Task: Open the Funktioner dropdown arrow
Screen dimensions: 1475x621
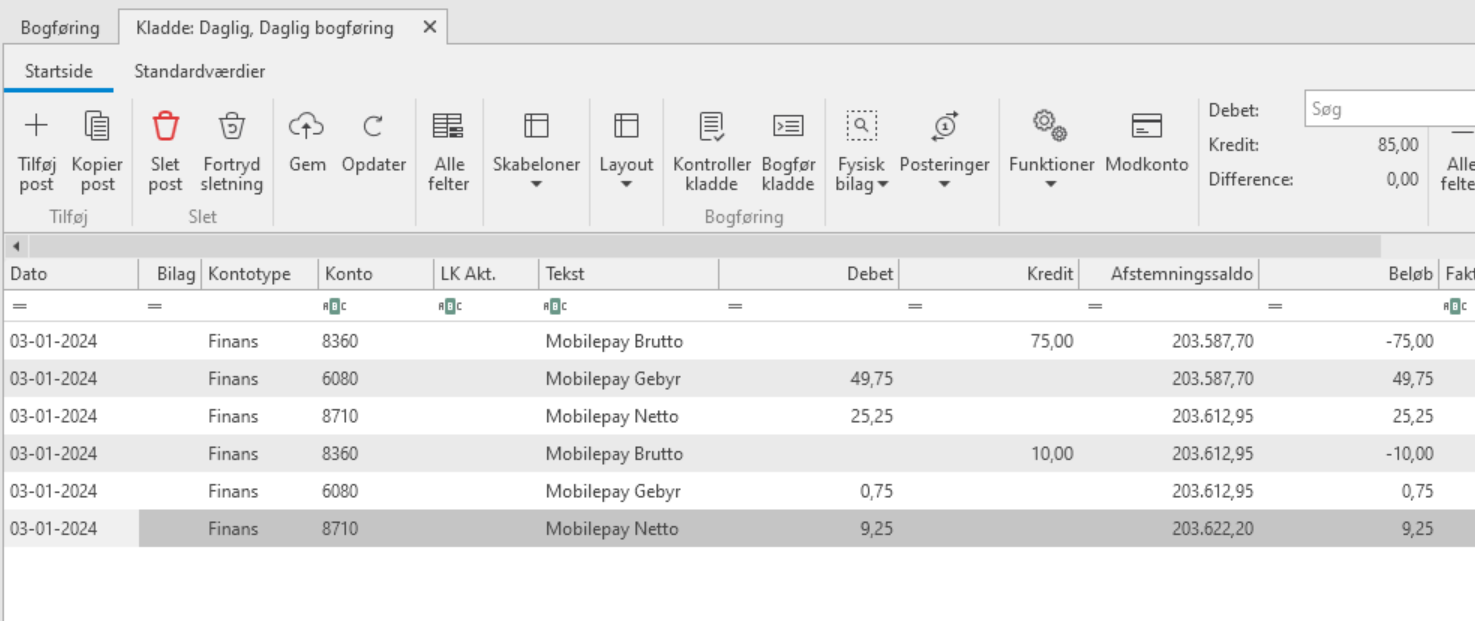Action: [x=1051, y=184]
